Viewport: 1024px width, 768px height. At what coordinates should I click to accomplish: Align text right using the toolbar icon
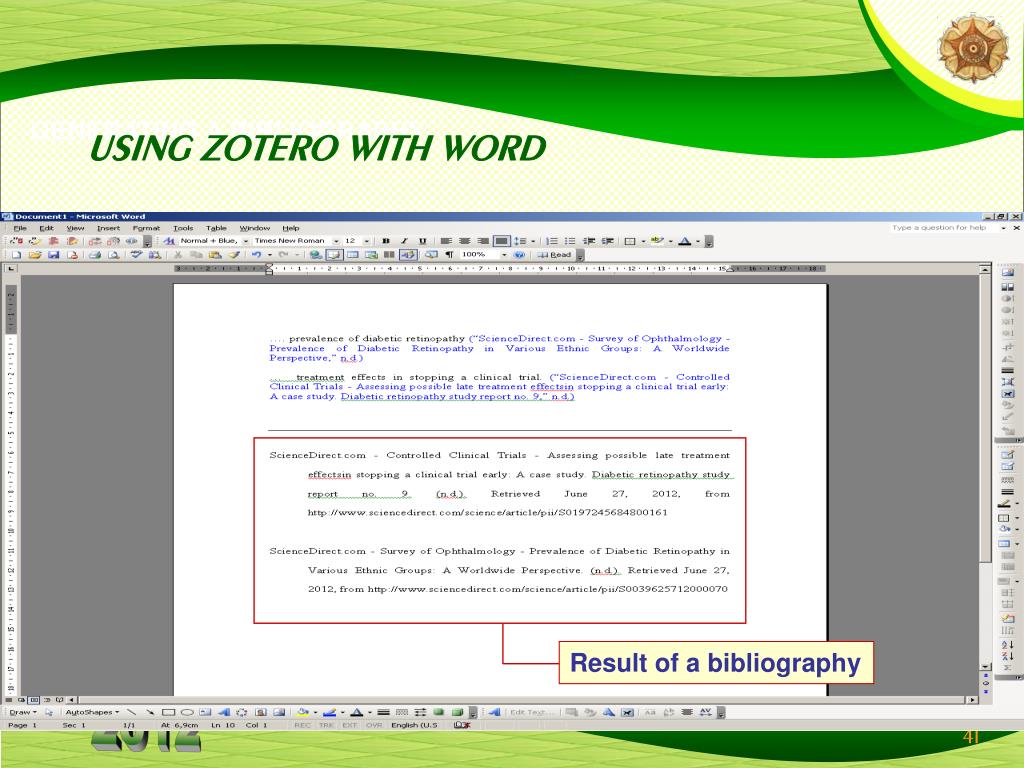tap(483, 241)
